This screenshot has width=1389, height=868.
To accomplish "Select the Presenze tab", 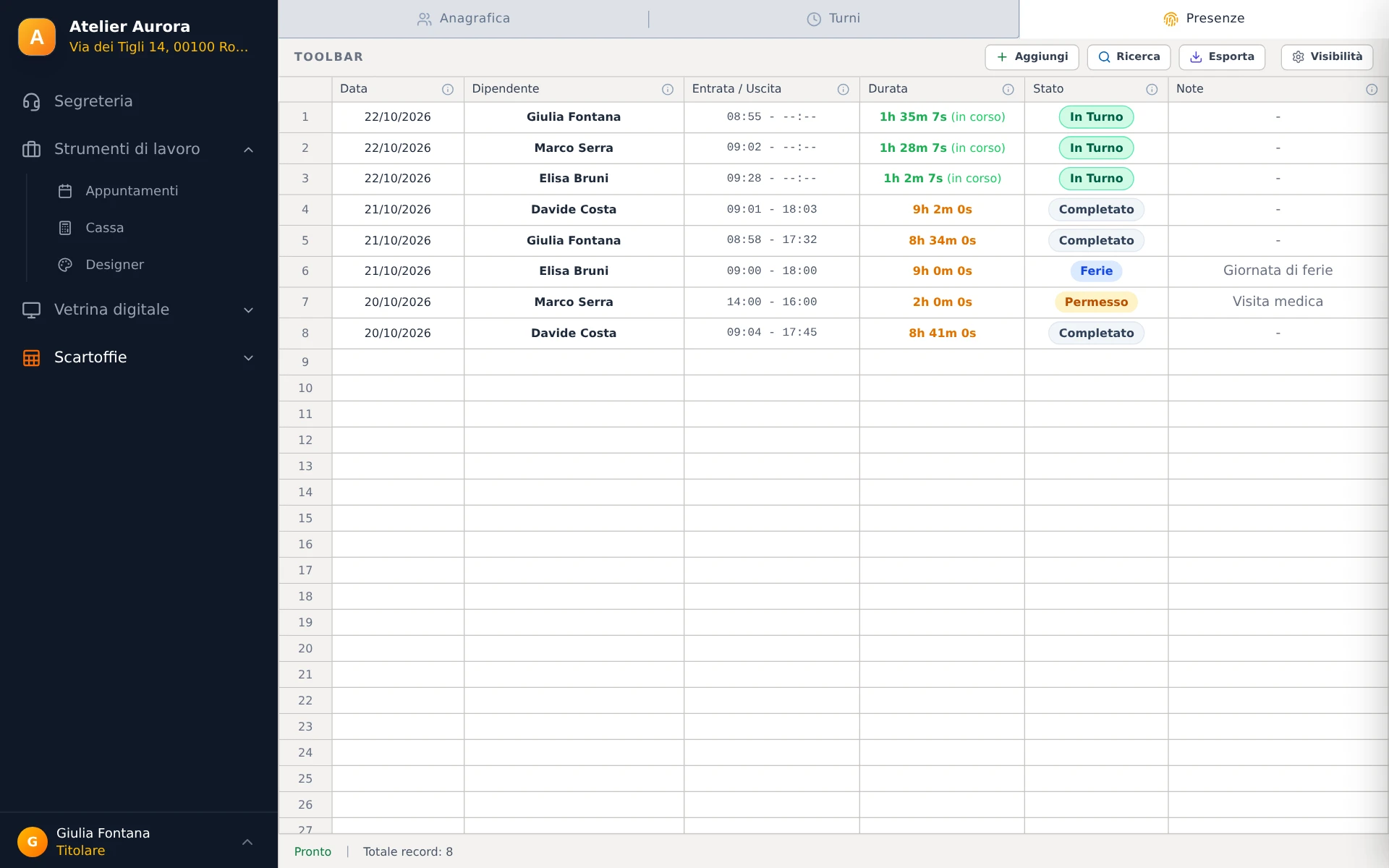I will pyautogui.click(x=1204, y=19).
